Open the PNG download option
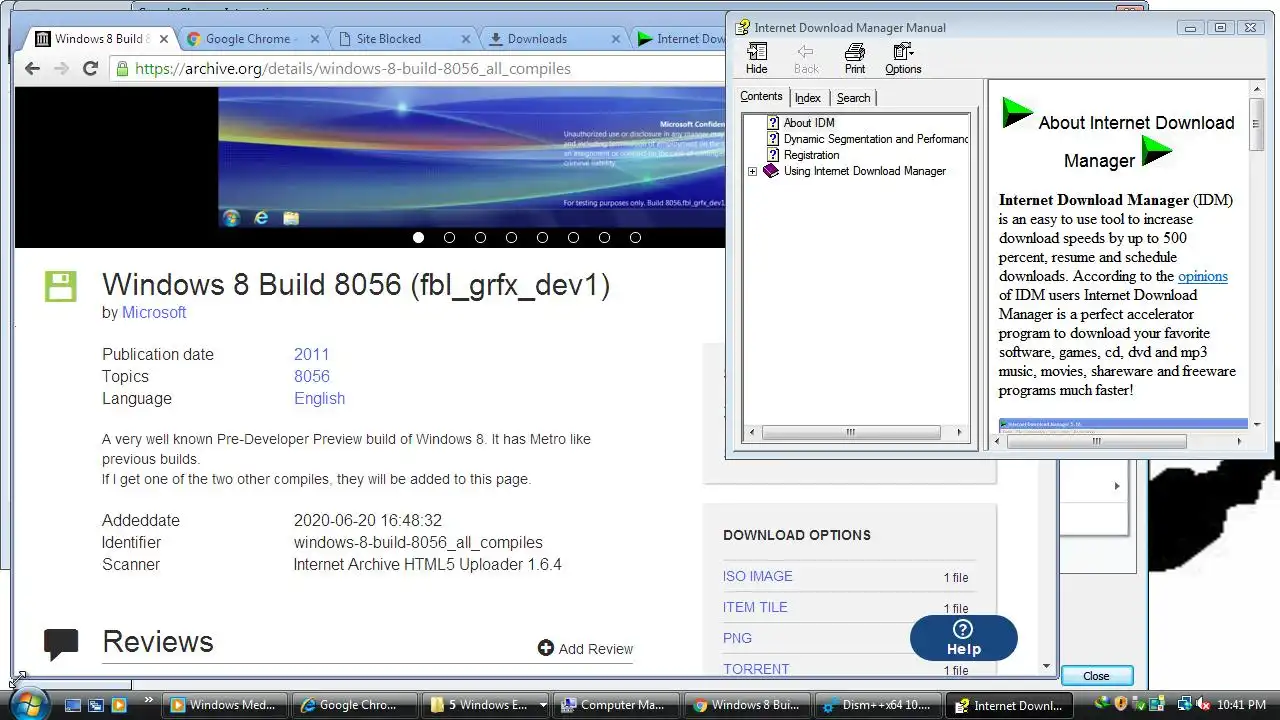This screenshot has width=1280, height=720. point(737,638)
